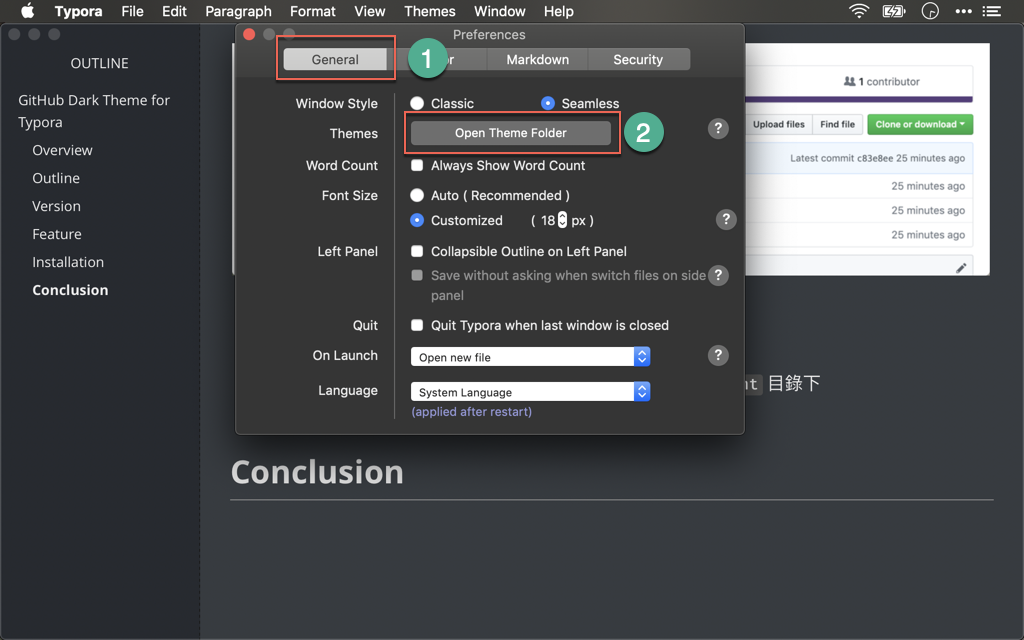The height and width of the screenshot is (640, 1024).
Task: Select Seamless window style
Action: [548, 103]
